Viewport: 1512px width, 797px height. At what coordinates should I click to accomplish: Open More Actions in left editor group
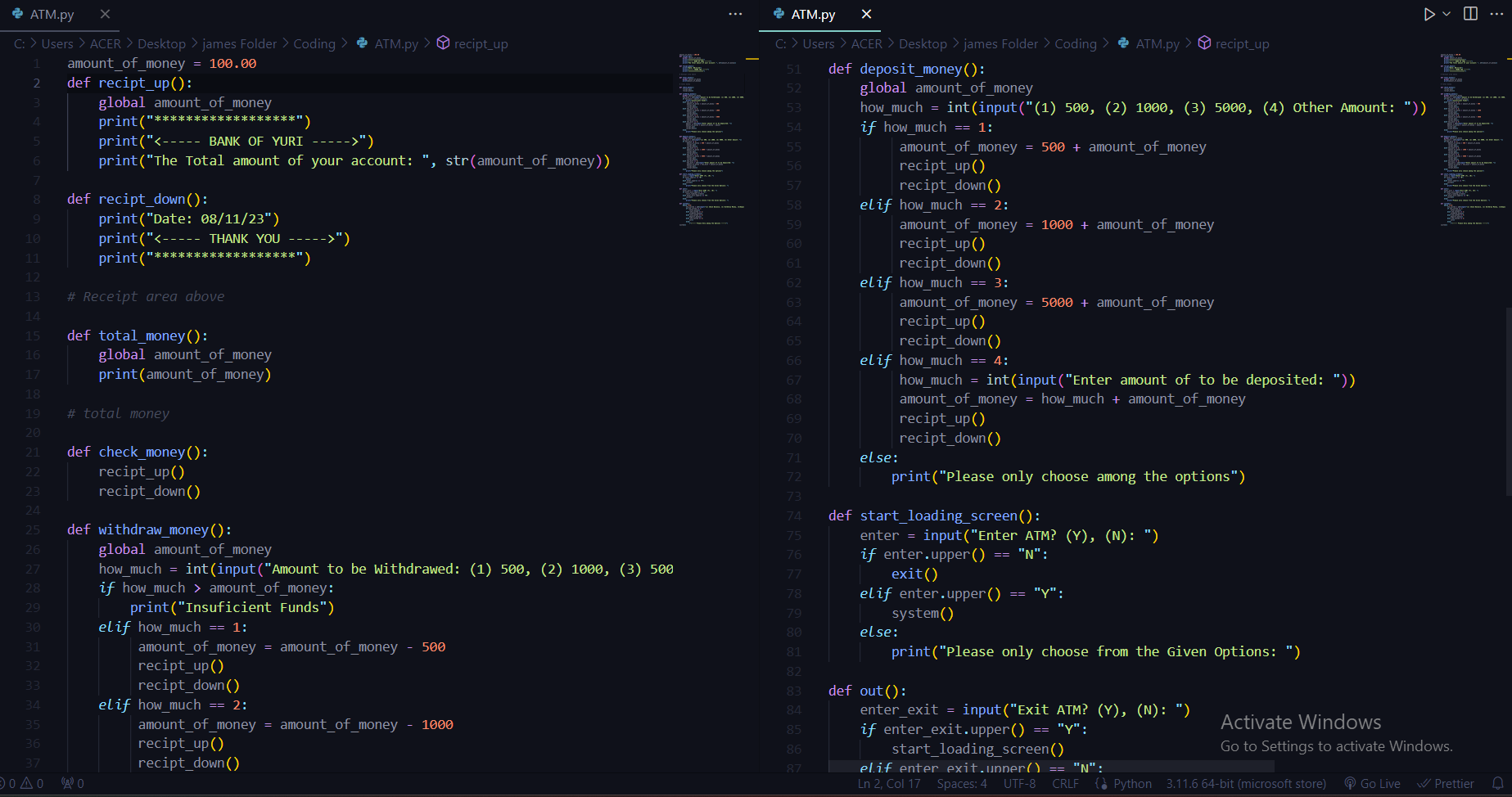(735, 14)
